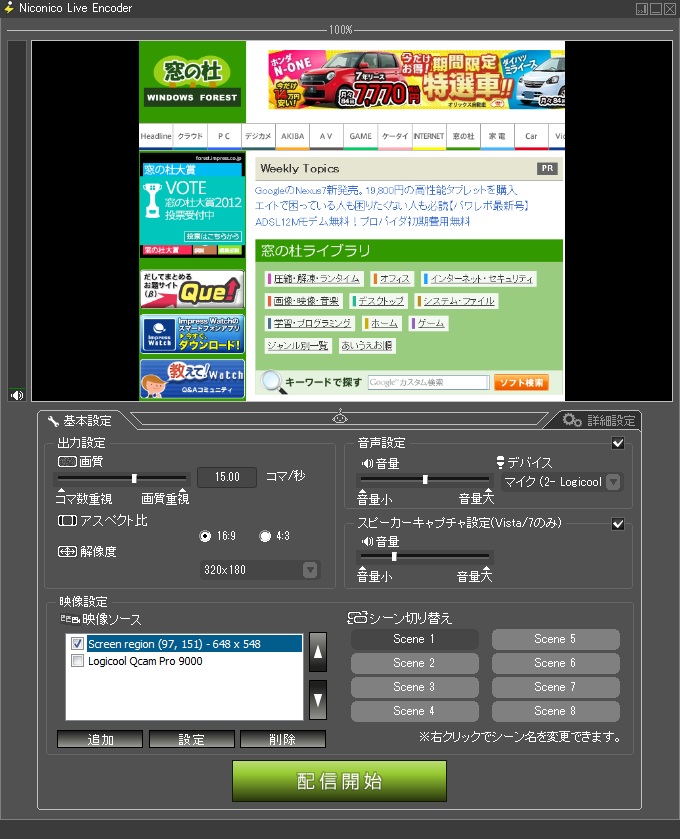Switch to Scene 2
The image size is (680, 839).
(x=415, y=663)
